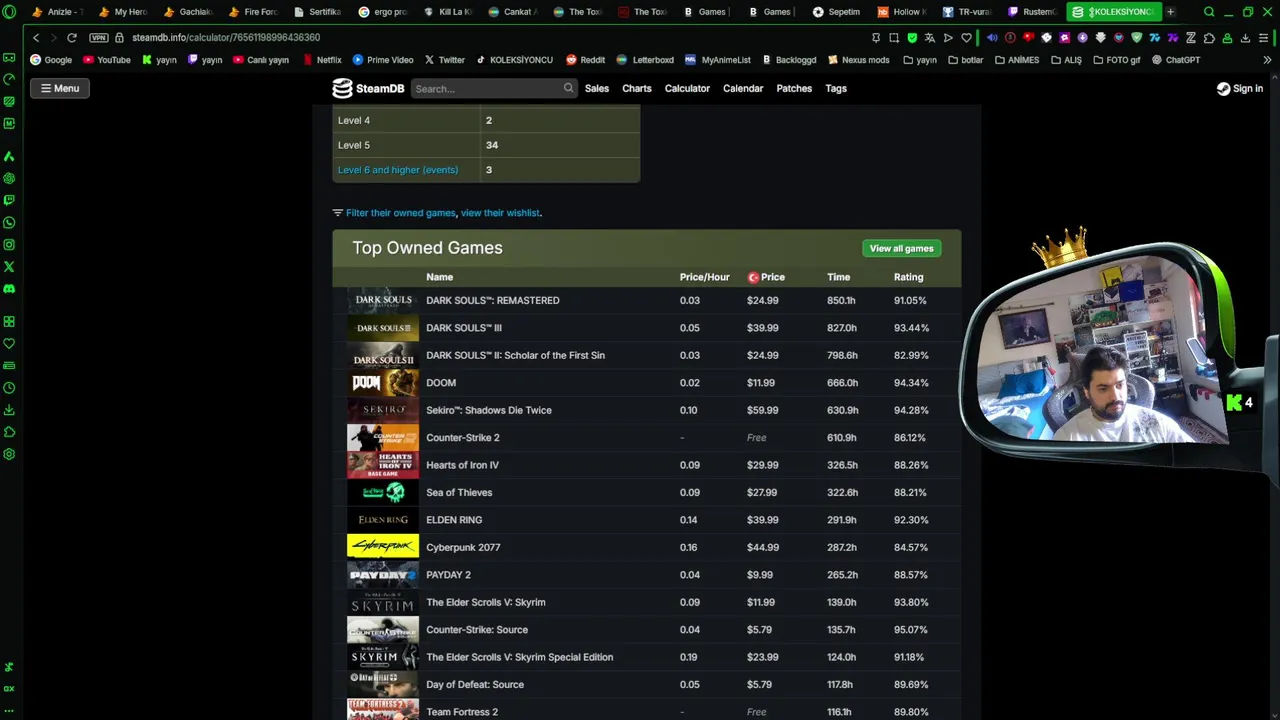
Task: Open view their wishlist link
Action: tap(500, 213)
